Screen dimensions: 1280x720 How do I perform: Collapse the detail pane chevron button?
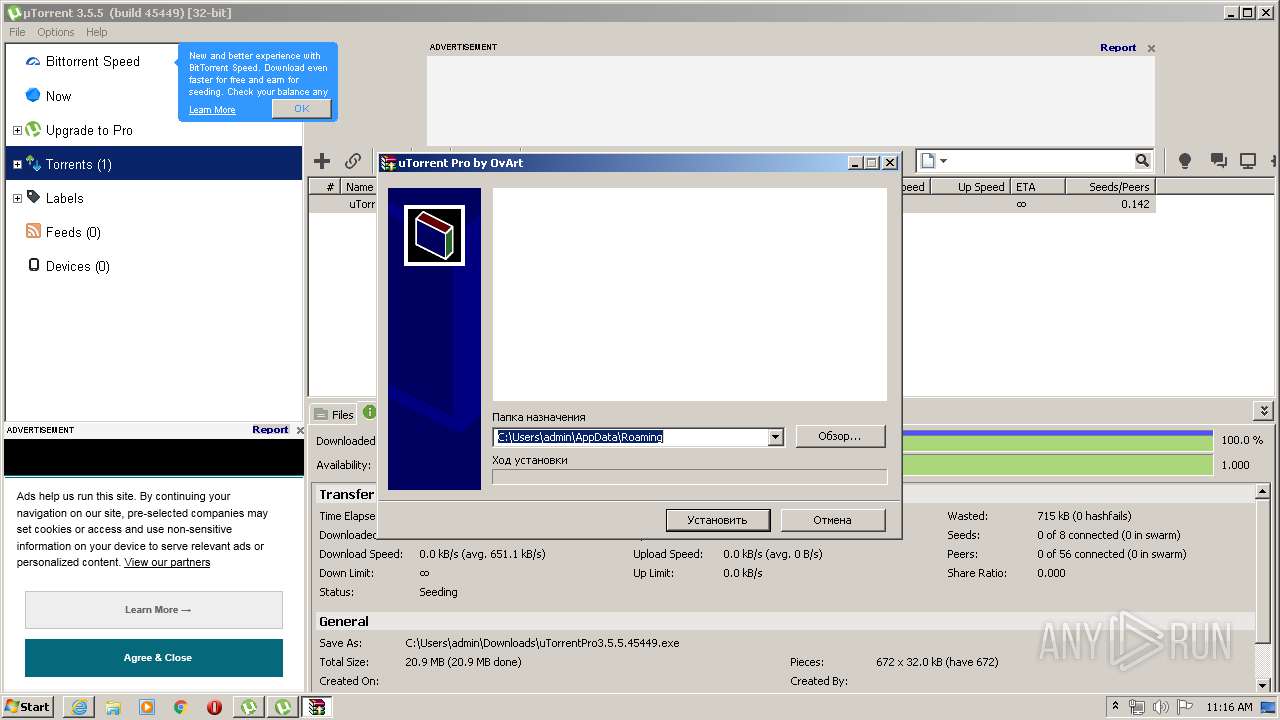[x=1264, y=411]
